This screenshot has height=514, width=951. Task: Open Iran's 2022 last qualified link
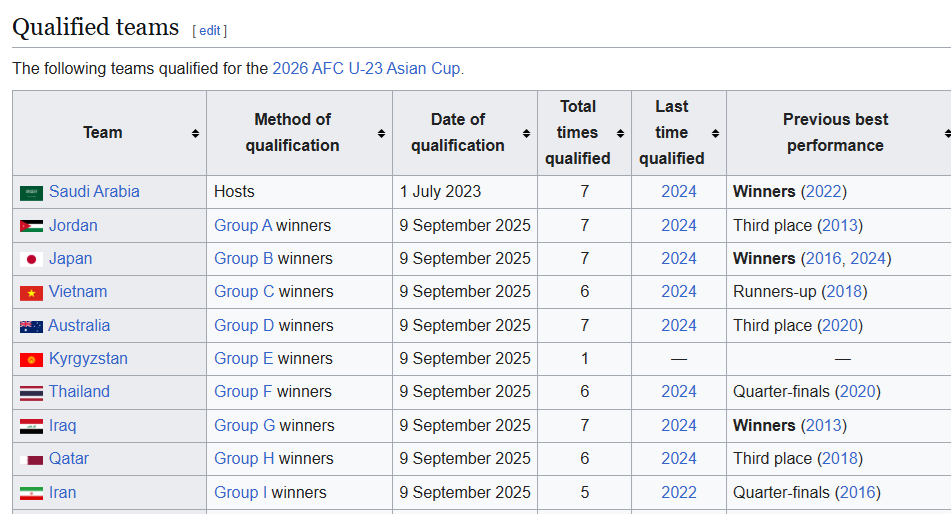679,492
